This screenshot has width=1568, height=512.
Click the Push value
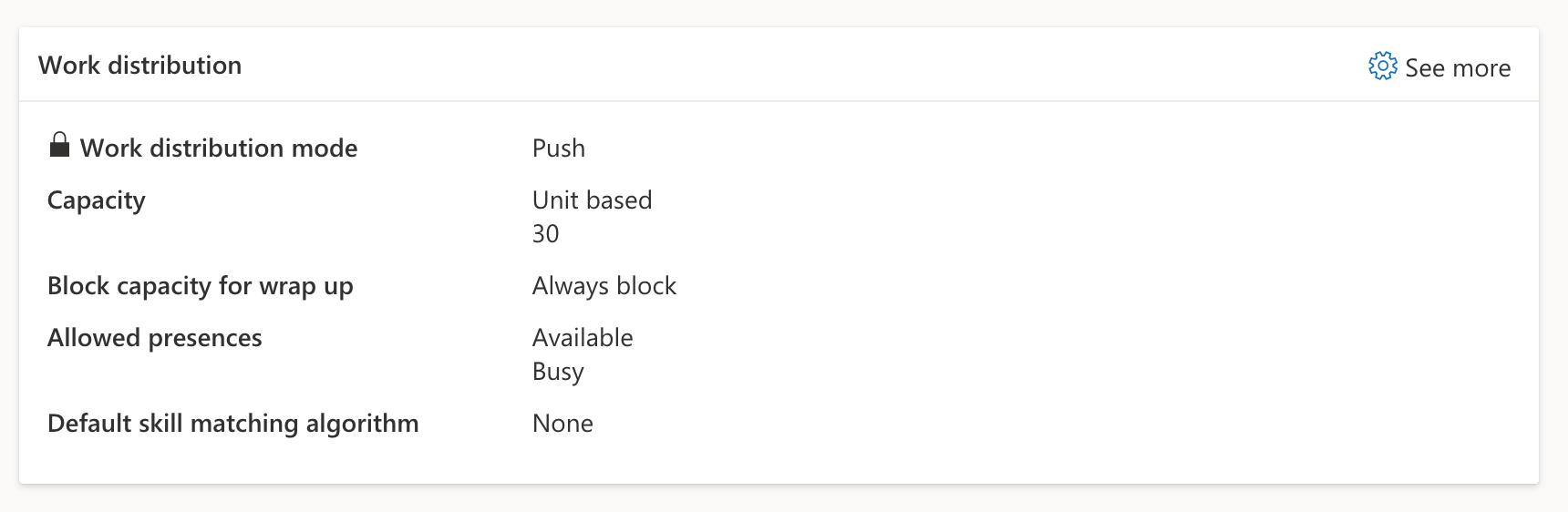558,148
